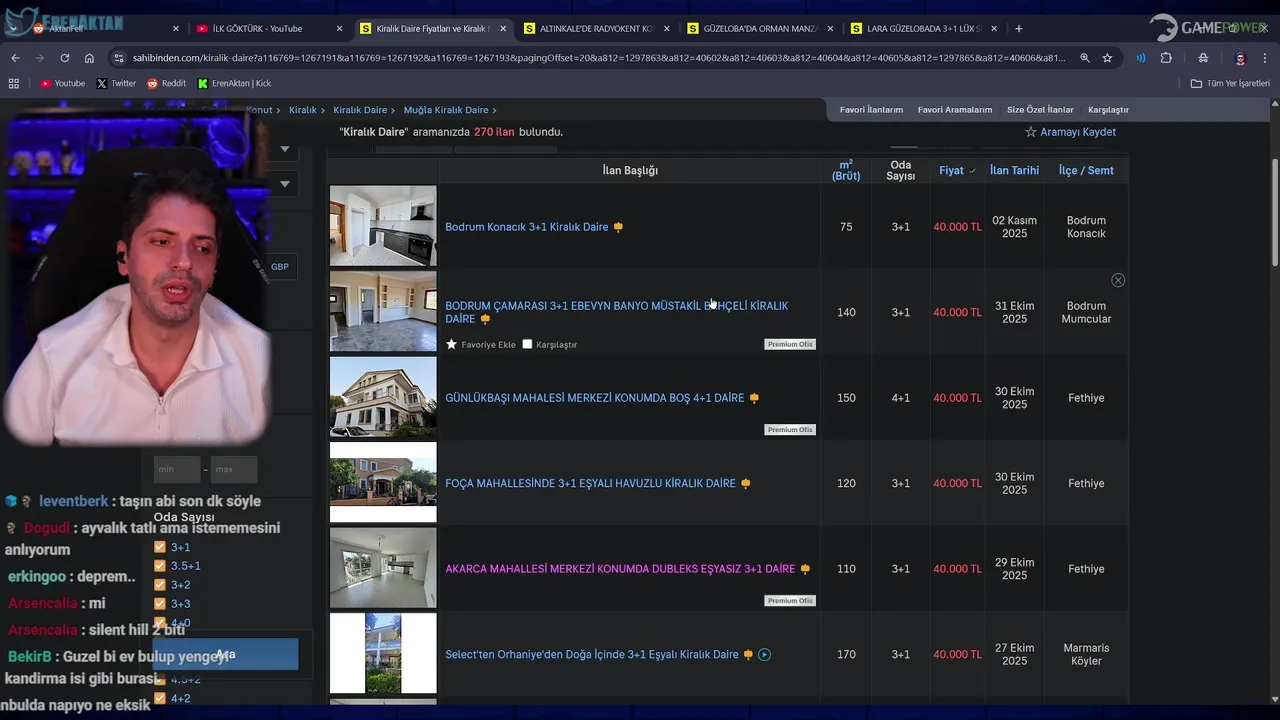Open the Reddit bookmark

(x=166, y=83)
